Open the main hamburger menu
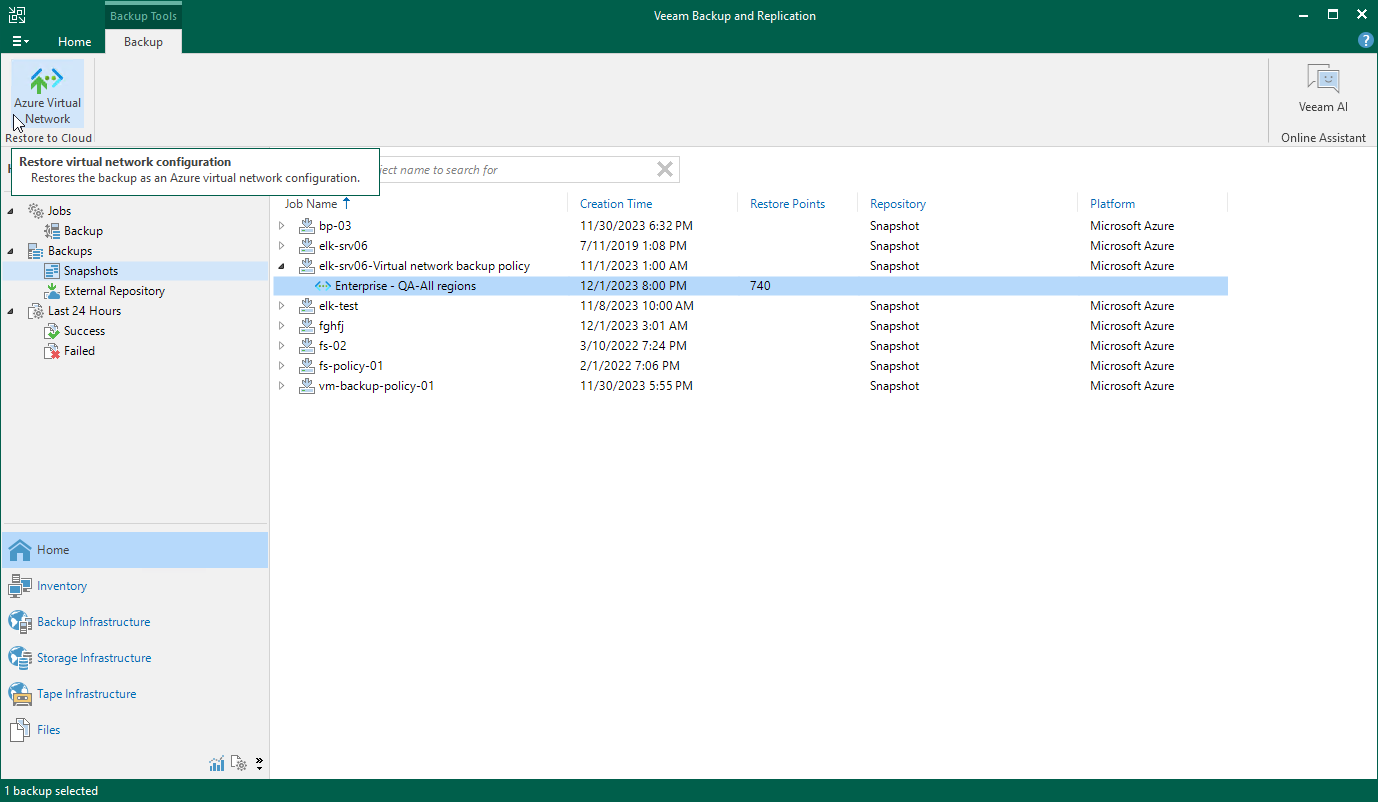The image size is (1378, 802). point(20,41)
